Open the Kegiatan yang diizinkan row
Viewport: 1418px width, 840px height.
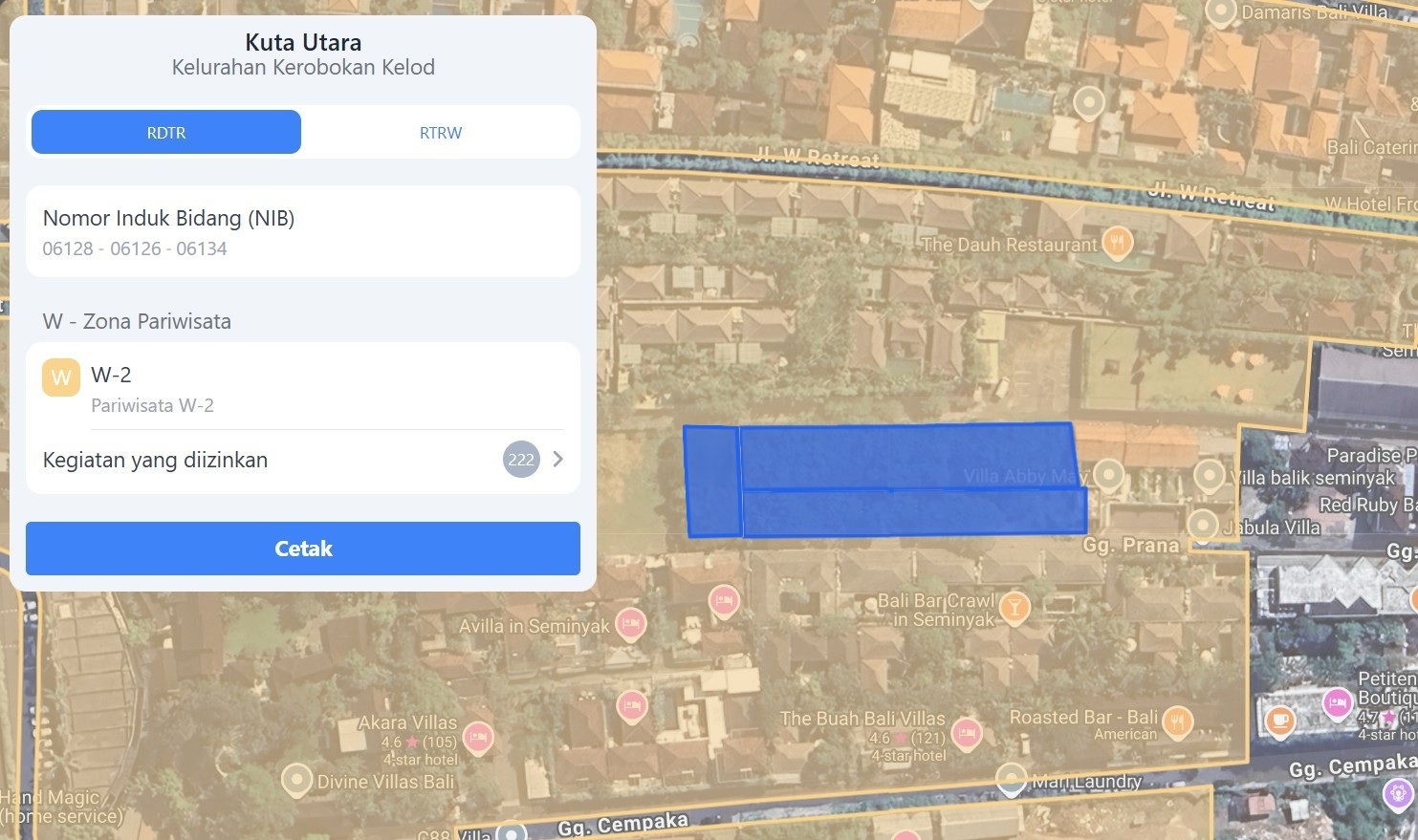303,460
